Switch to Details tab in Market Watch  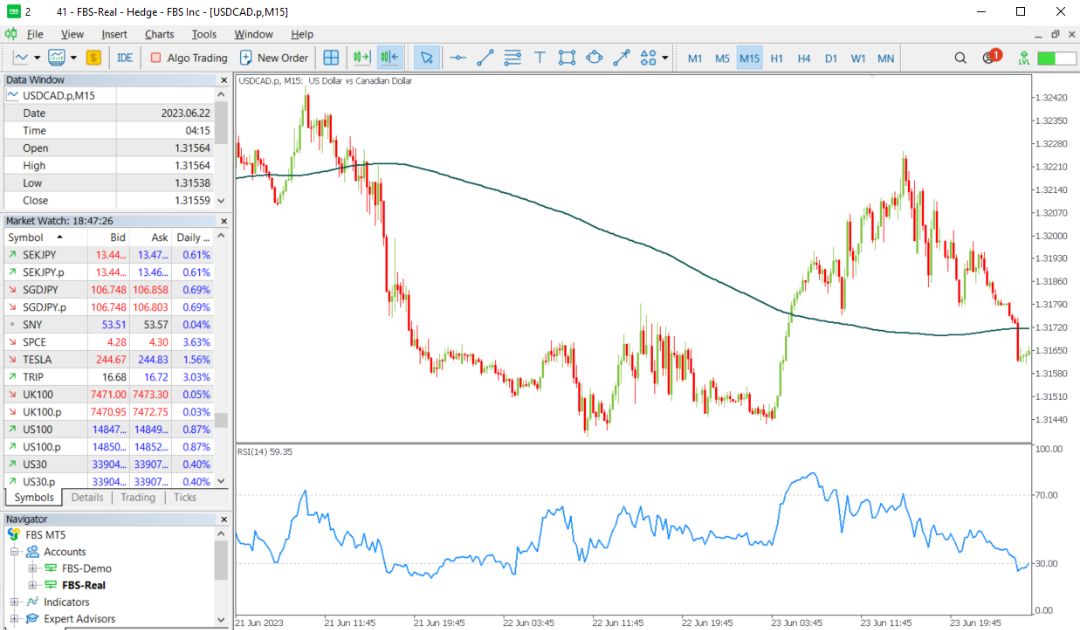coord(87,497)
